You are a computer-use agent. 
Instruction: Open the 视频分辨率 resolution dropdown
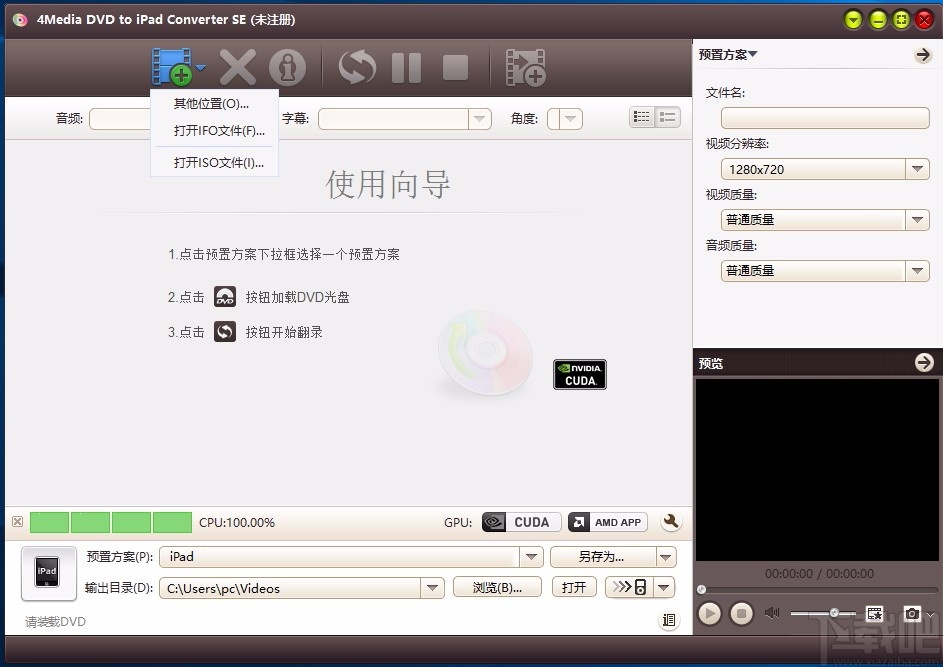point(917,169)
